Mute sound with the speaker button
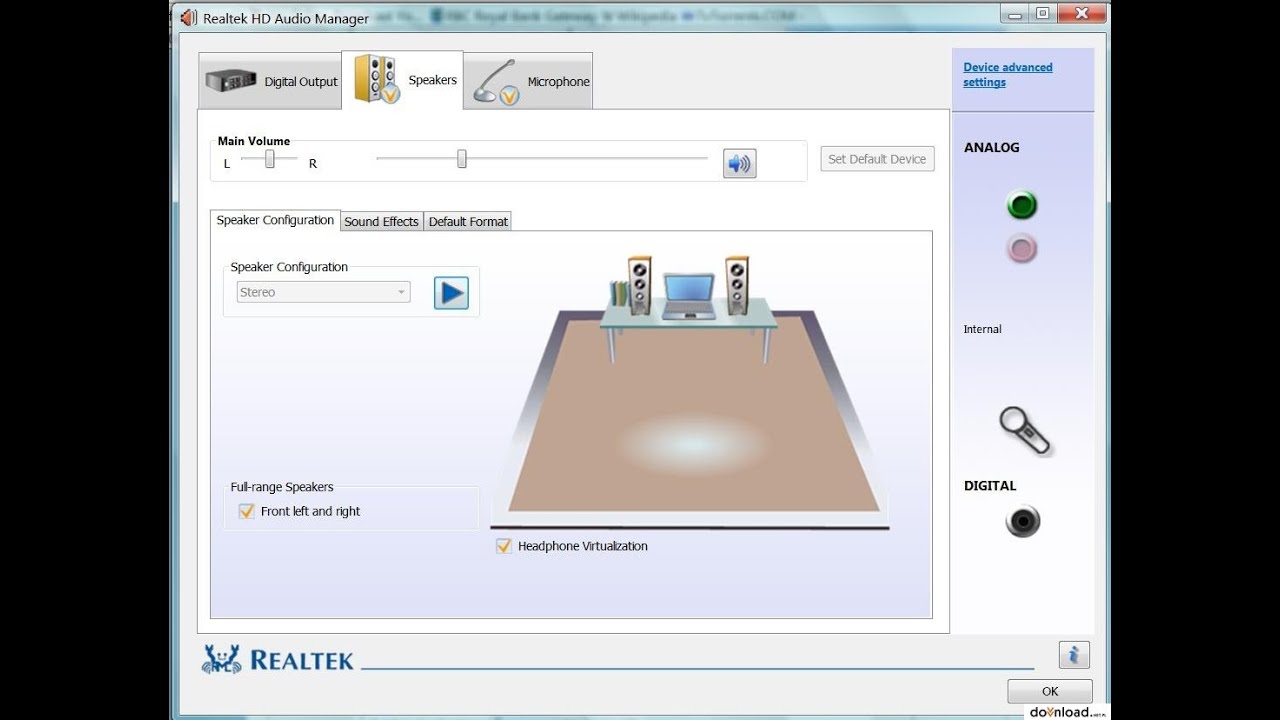 (x=739, y=163)
